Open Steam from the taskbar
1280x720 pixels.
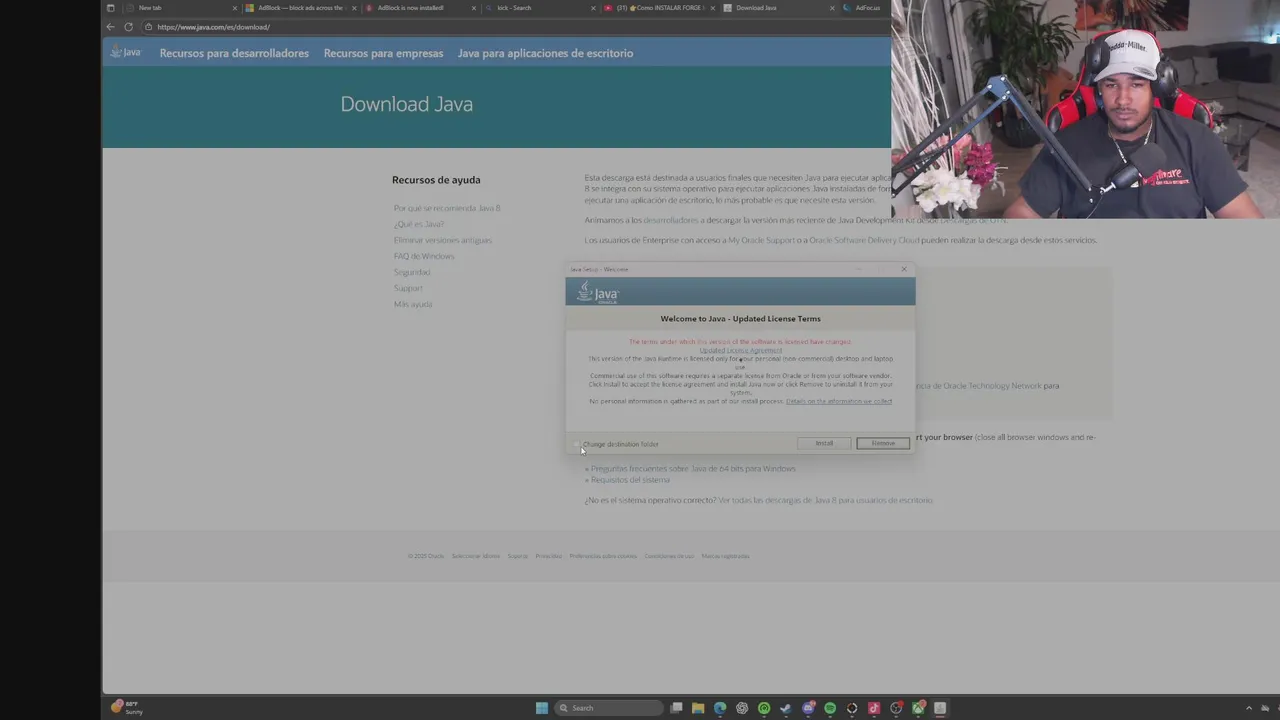tap(785, 708)
